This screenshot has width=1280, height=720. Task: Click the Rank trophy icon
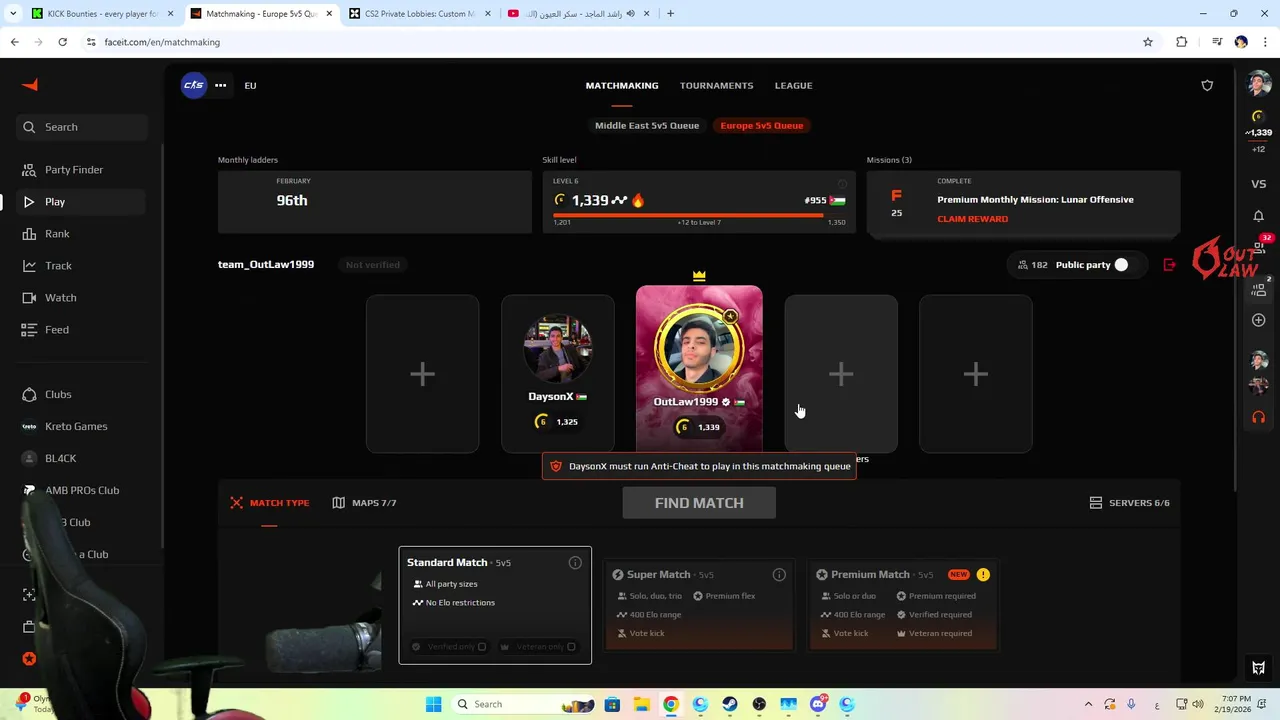(x=29, y=234)
